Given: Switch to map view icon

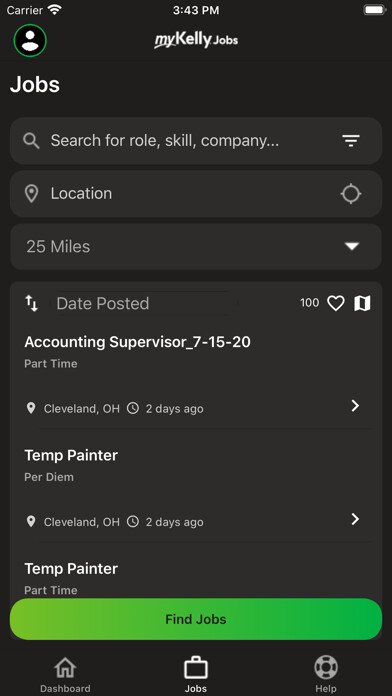Looking at the screenshot, I should tap(362, 304).
